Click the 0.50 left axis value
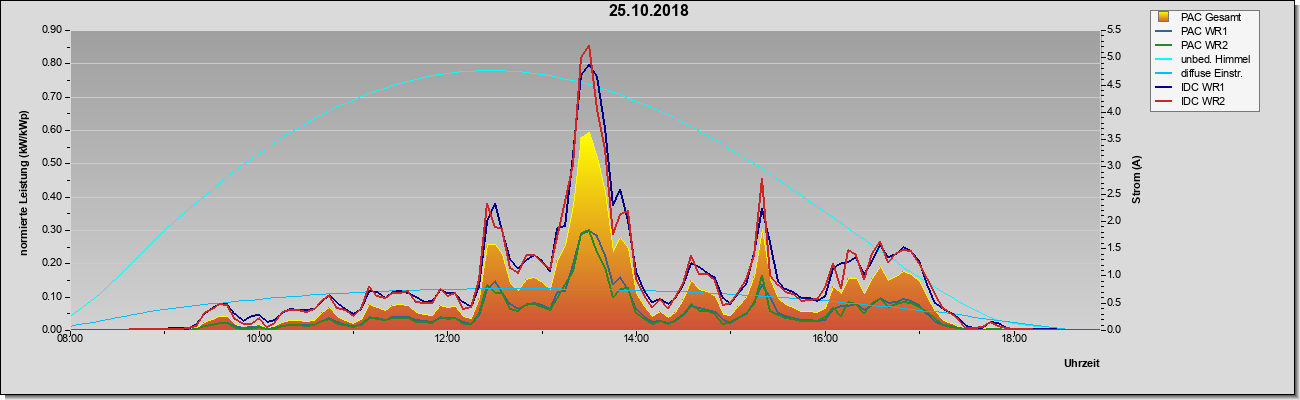 point(52,163)
